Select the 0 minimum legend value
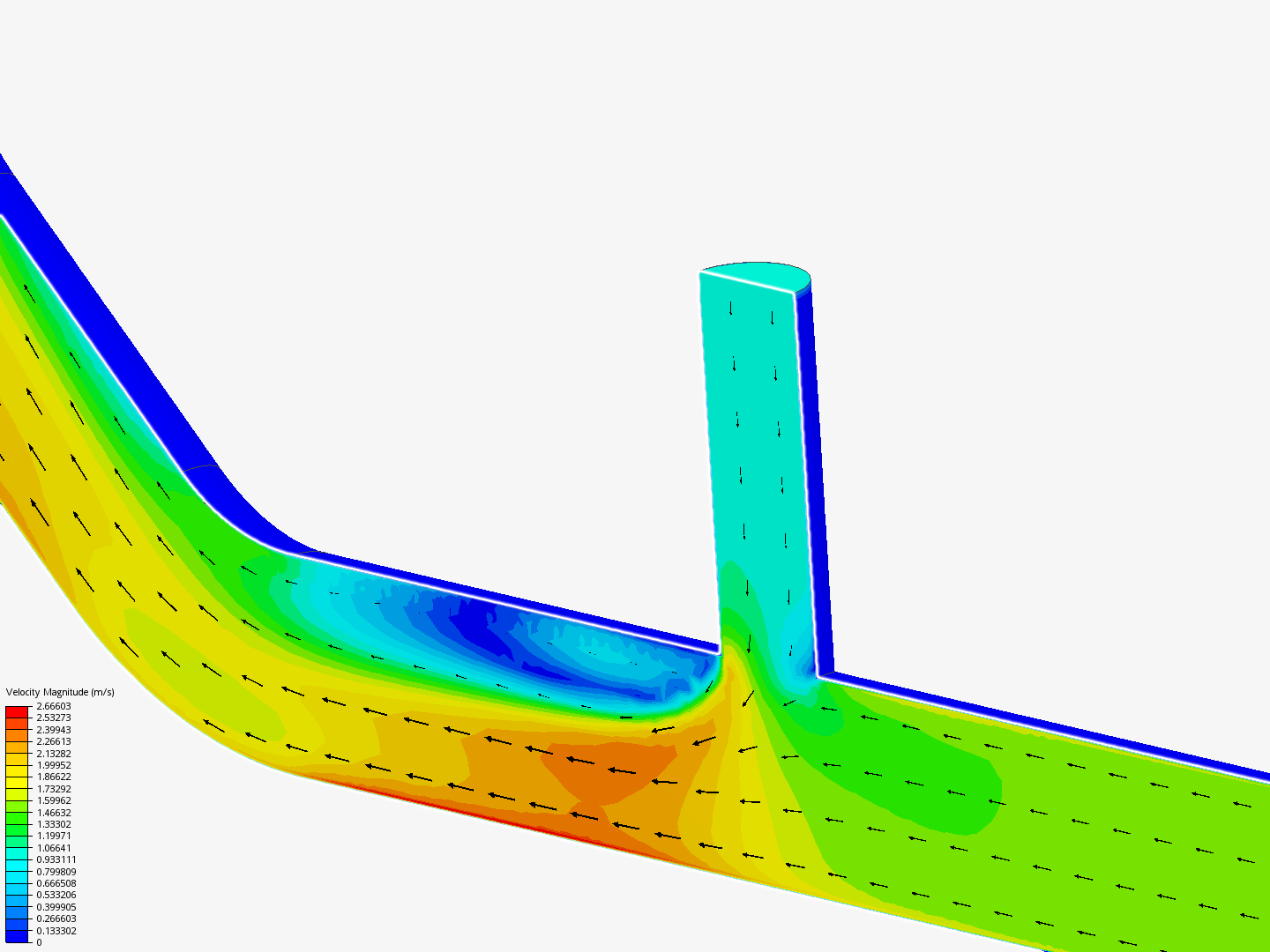This screenshot has width=1270, height=952. [39, 942]
